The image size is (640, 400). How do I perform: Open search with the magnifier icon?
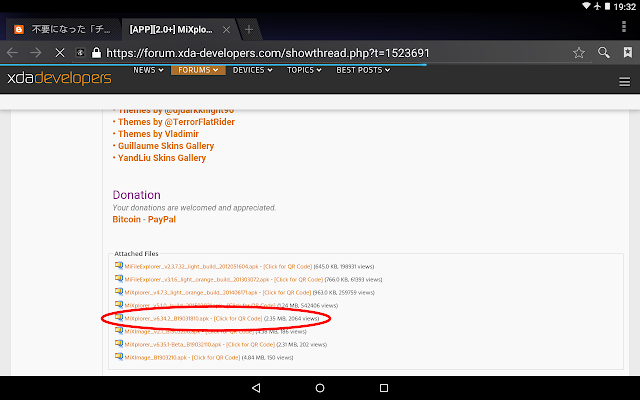click(x=604, y=53)
